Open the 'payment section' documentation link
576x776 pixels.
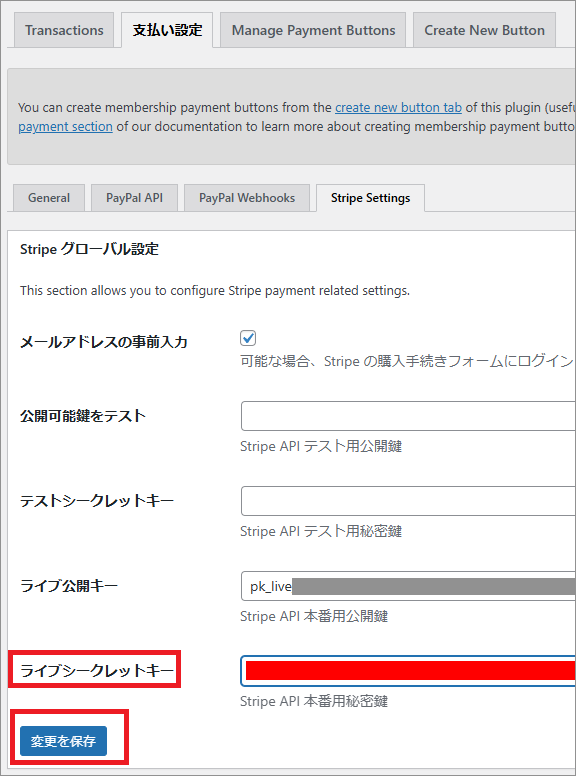65,127
